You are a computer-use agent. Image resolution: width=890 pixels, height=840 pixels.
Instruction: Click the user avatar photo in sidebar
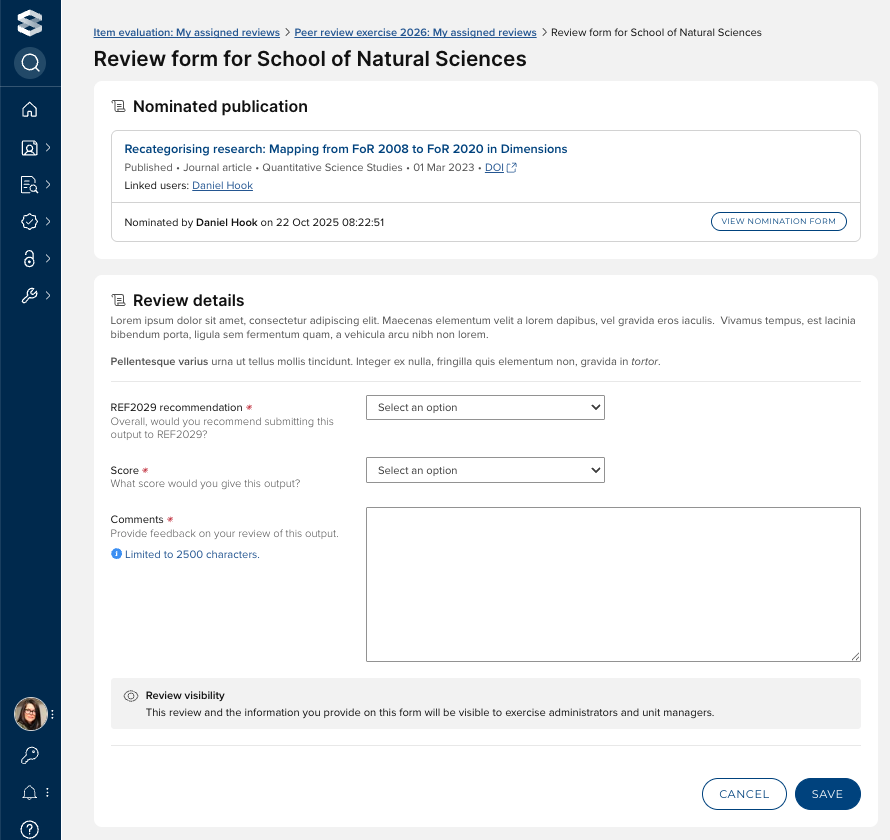pos(30,714)
